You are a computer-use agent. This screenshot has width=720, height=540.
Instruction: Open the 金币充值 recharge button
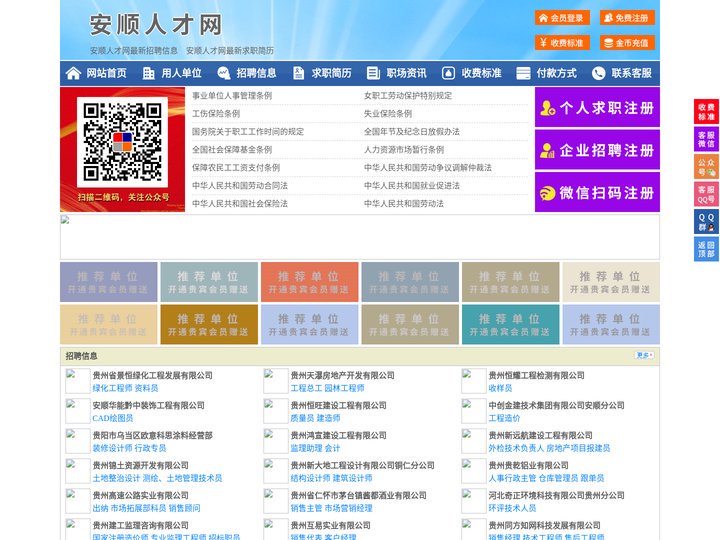627,43
